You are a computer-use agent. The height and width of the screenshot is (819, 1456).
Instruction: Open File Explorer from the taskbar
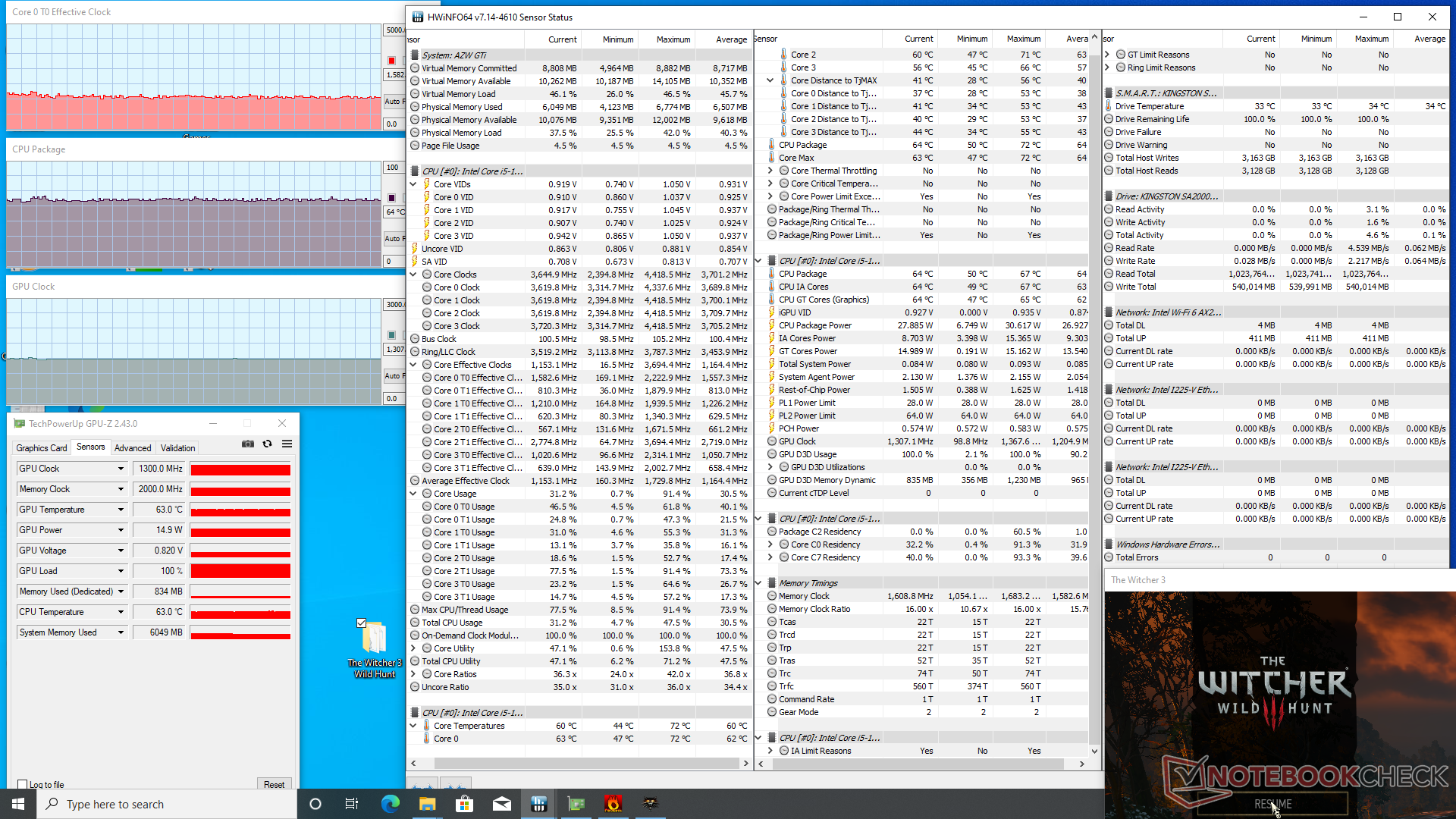tap(427, 804)
